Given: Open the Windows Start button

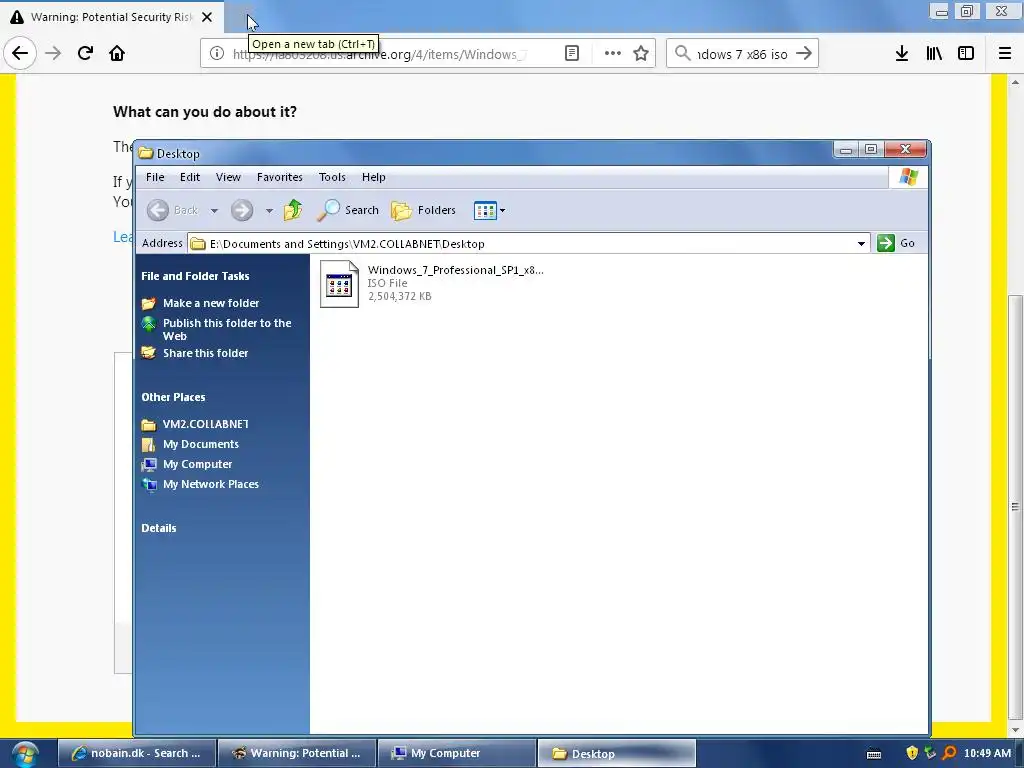Looking at the screenshot, I should 24,753.
